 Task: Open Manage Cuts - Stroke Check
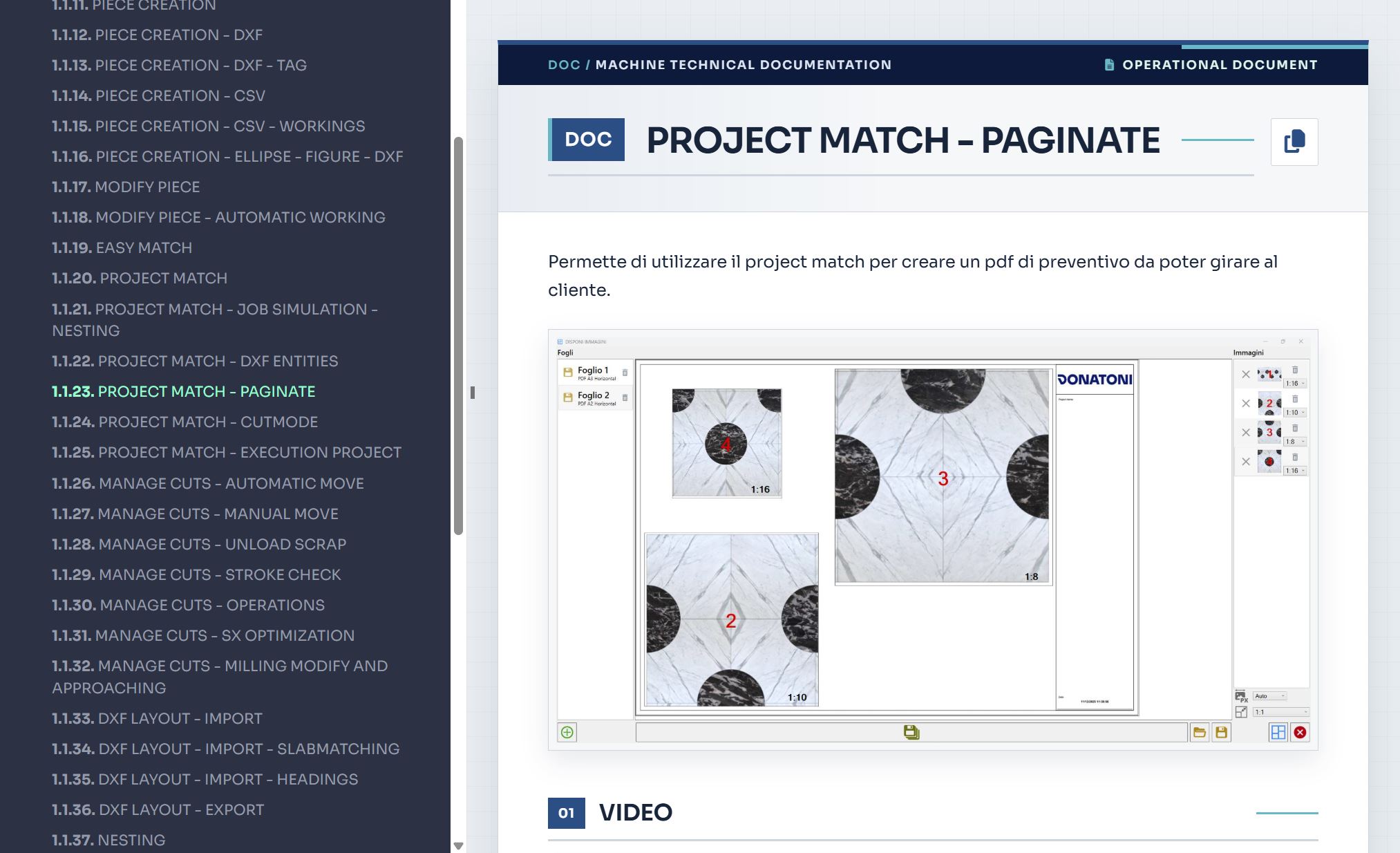coord(196,574)
